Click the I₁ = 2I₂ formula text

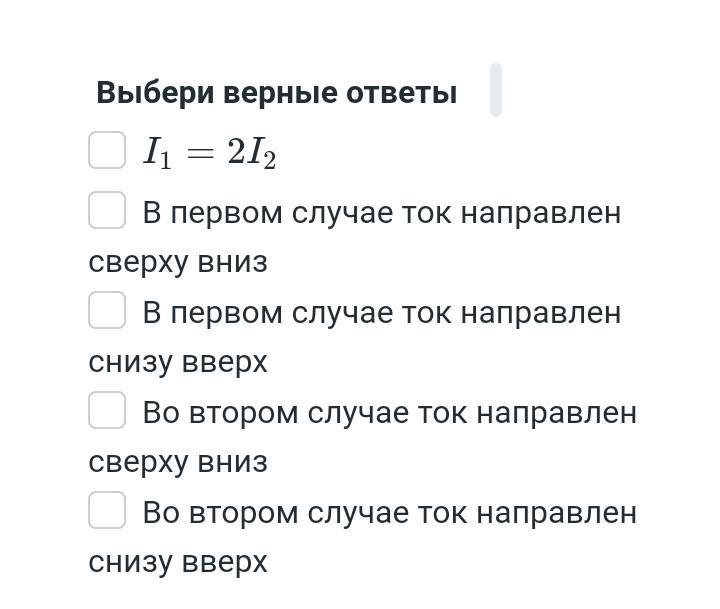click(210, 152)
